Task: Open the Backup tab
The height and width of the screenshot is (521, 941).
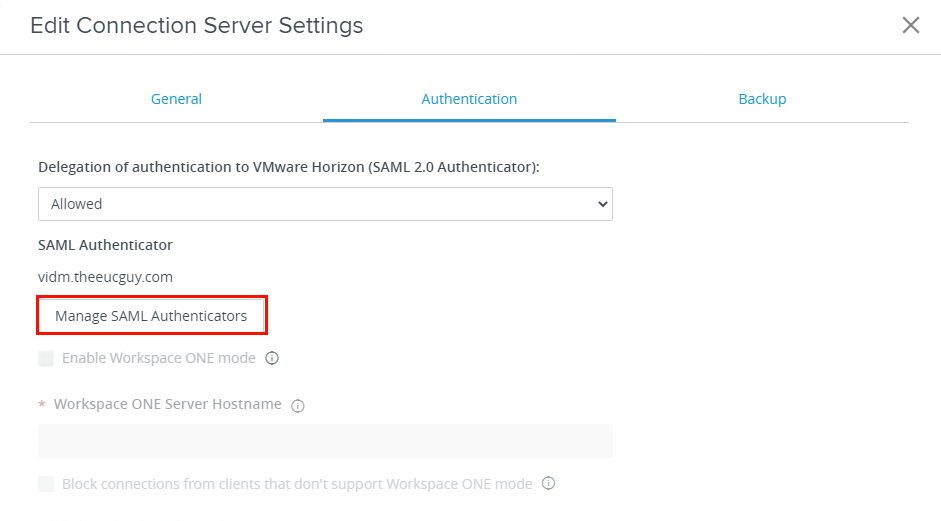Action: 762,99
